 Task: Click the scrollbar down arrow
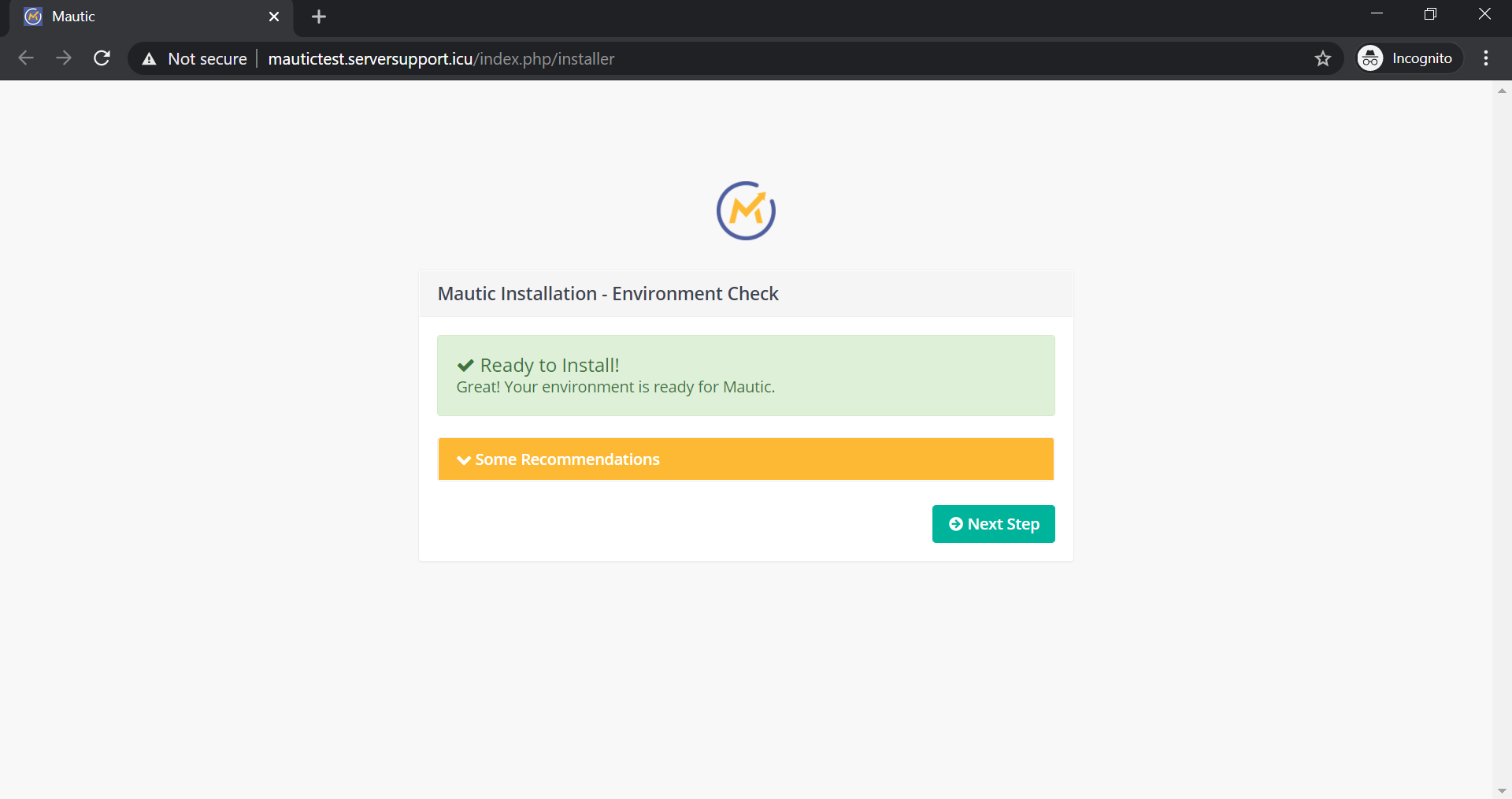[1502, 791]
